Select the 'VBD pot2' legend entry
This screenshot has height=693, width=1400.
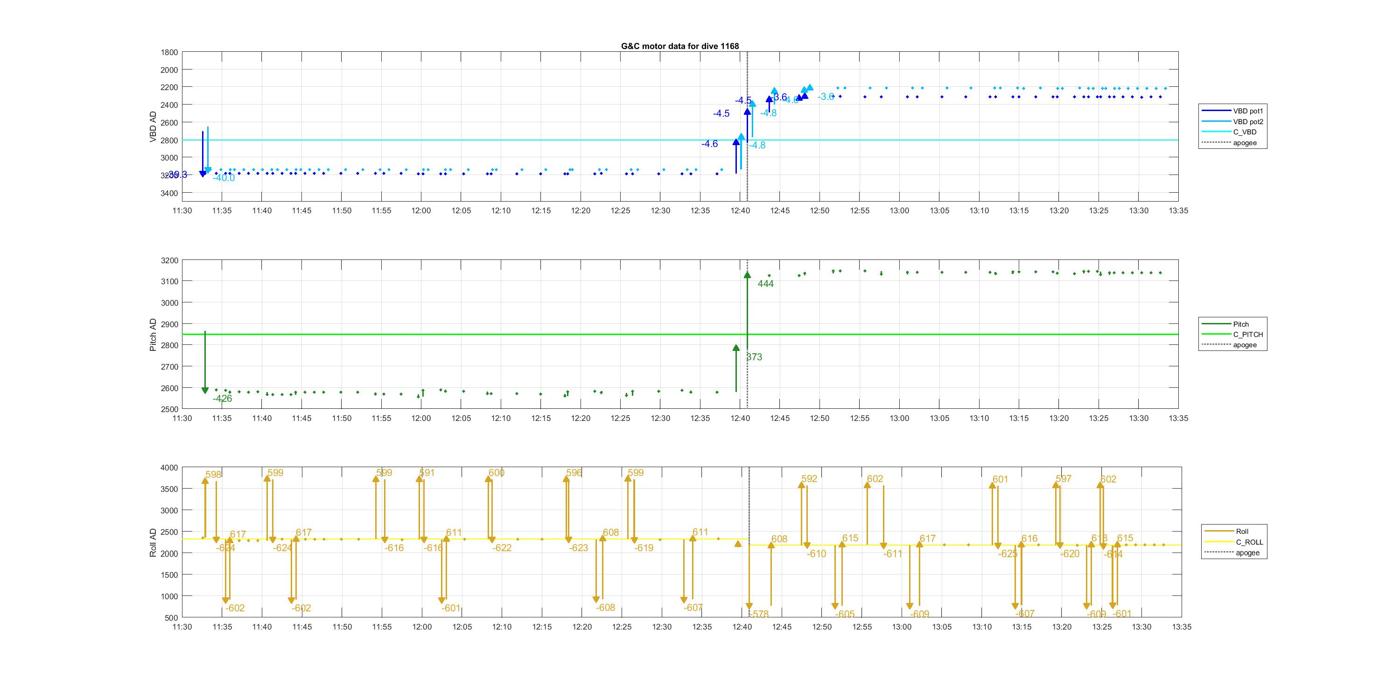coord(1232,121)
